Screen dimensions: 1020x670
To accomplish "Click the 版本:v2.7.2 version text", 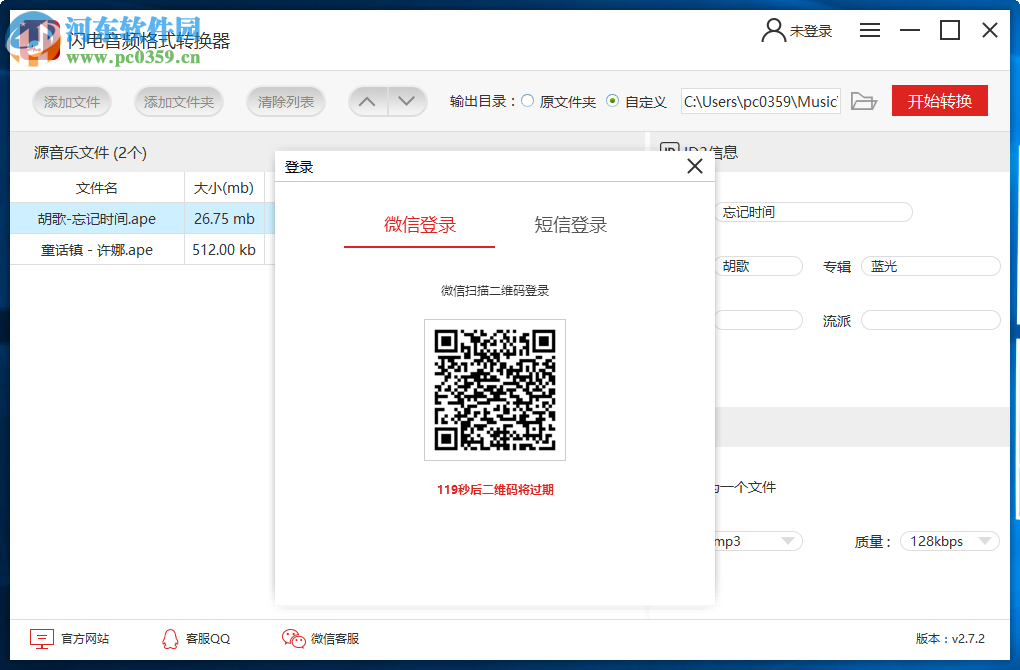I will click(x=950, y=639).
